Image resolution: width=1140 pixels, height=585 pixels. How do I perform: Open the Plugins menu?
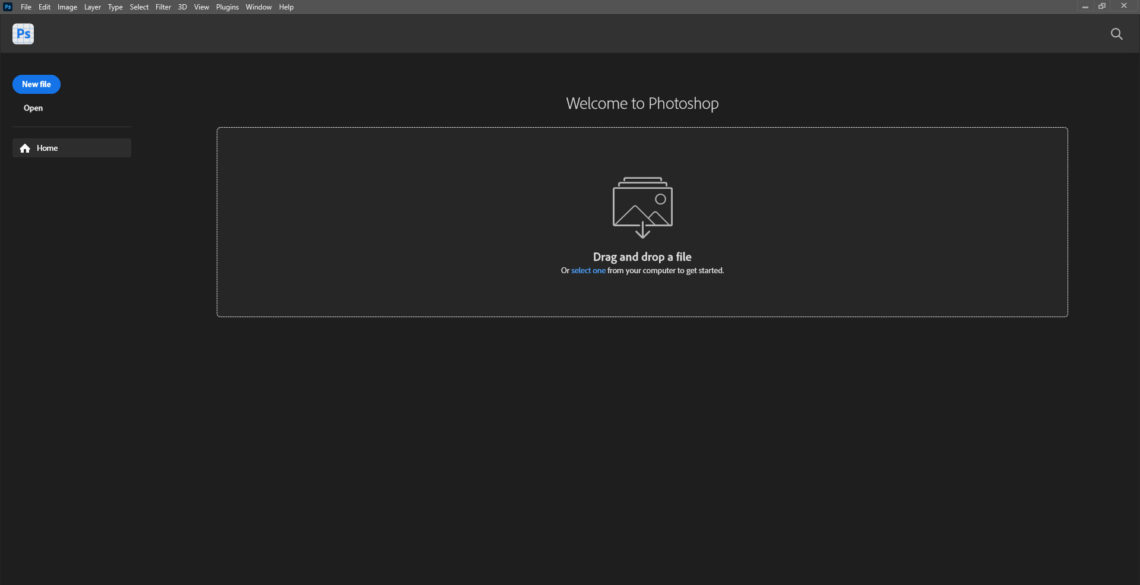pyautogui.click(x=227, y=6)
